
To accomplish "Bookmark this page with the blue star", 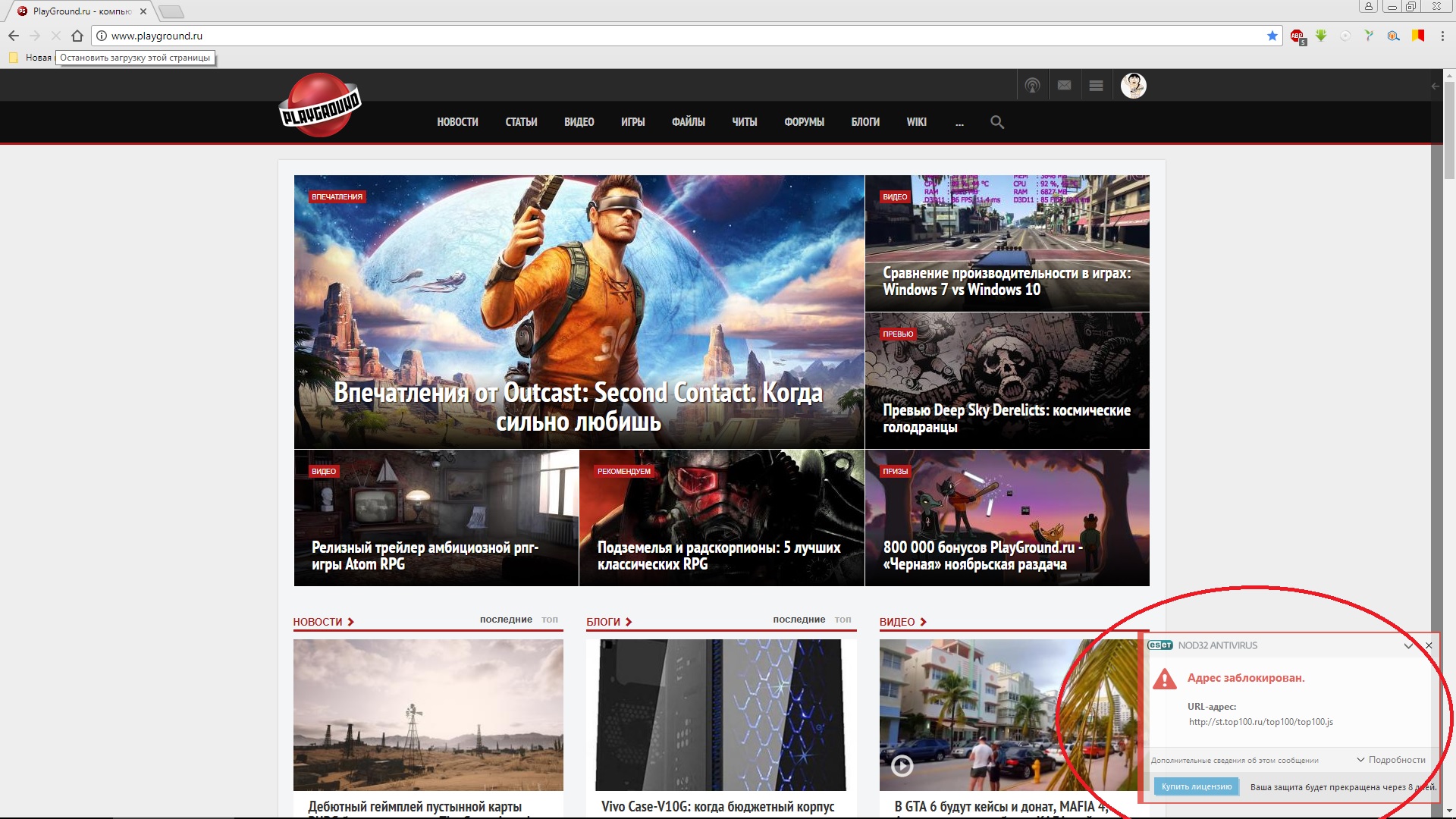I will pos(1272,36).
